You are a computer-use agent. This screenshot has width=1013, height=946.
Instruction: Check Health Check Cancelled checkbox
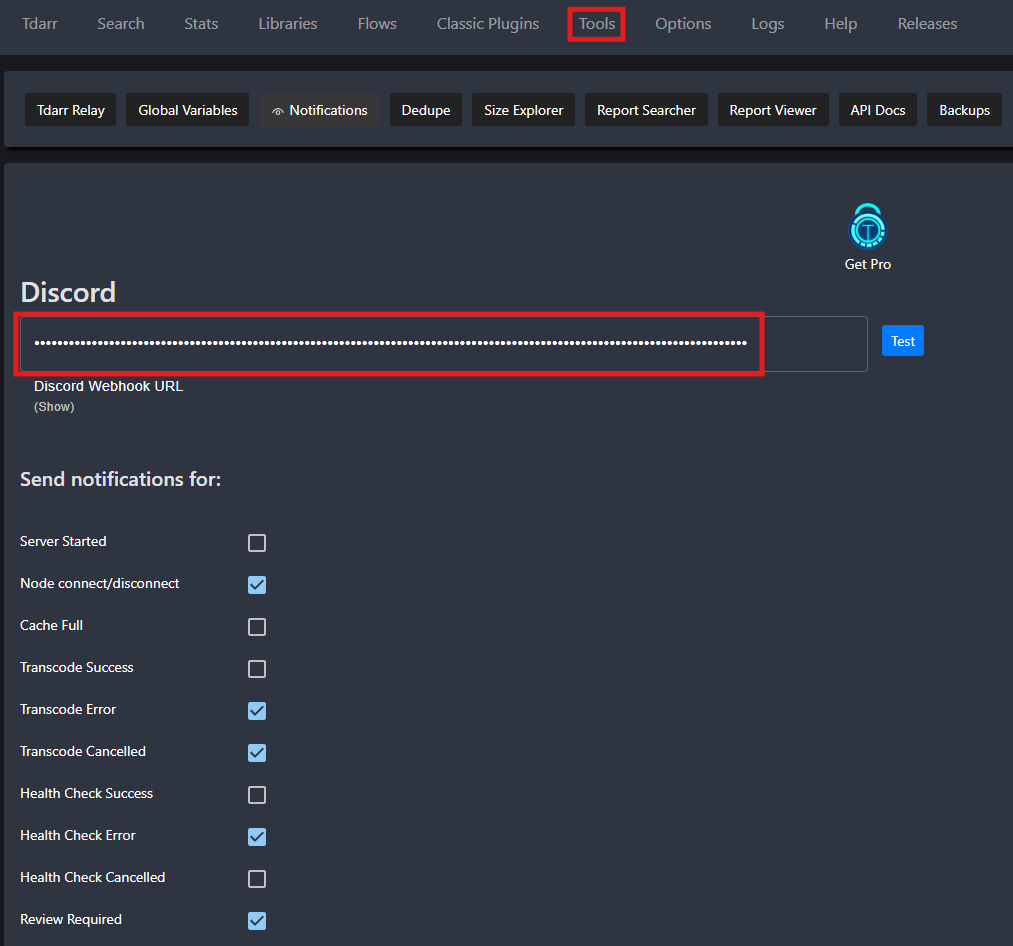coord(256,879)
